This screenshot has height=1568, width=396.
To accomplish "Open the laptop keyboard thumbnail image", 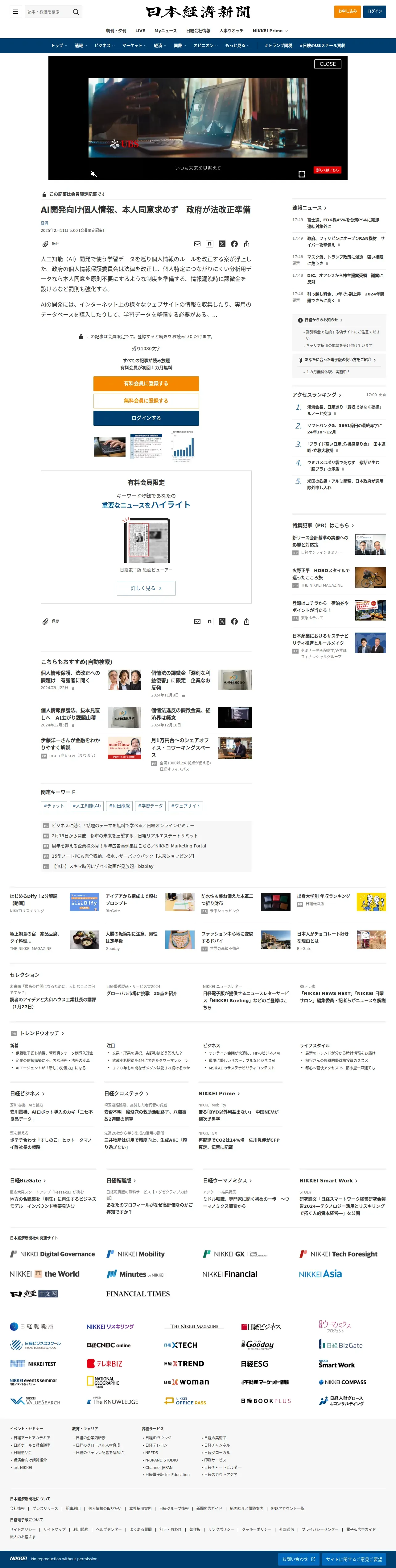I will [x=109, y=446].
